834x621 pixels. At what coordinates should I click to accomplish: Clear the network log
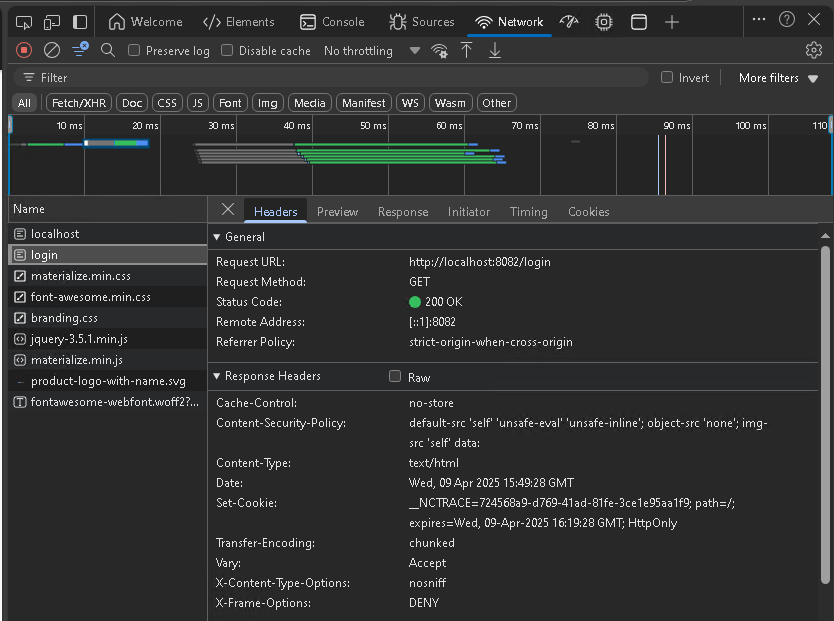coord(51,50)
